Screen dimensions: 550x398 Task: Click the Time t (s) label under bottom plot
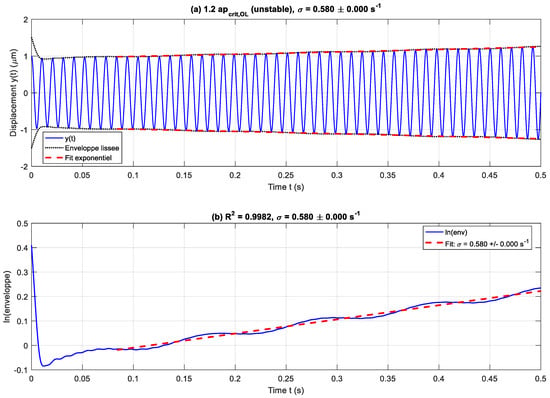pos(286,390)
